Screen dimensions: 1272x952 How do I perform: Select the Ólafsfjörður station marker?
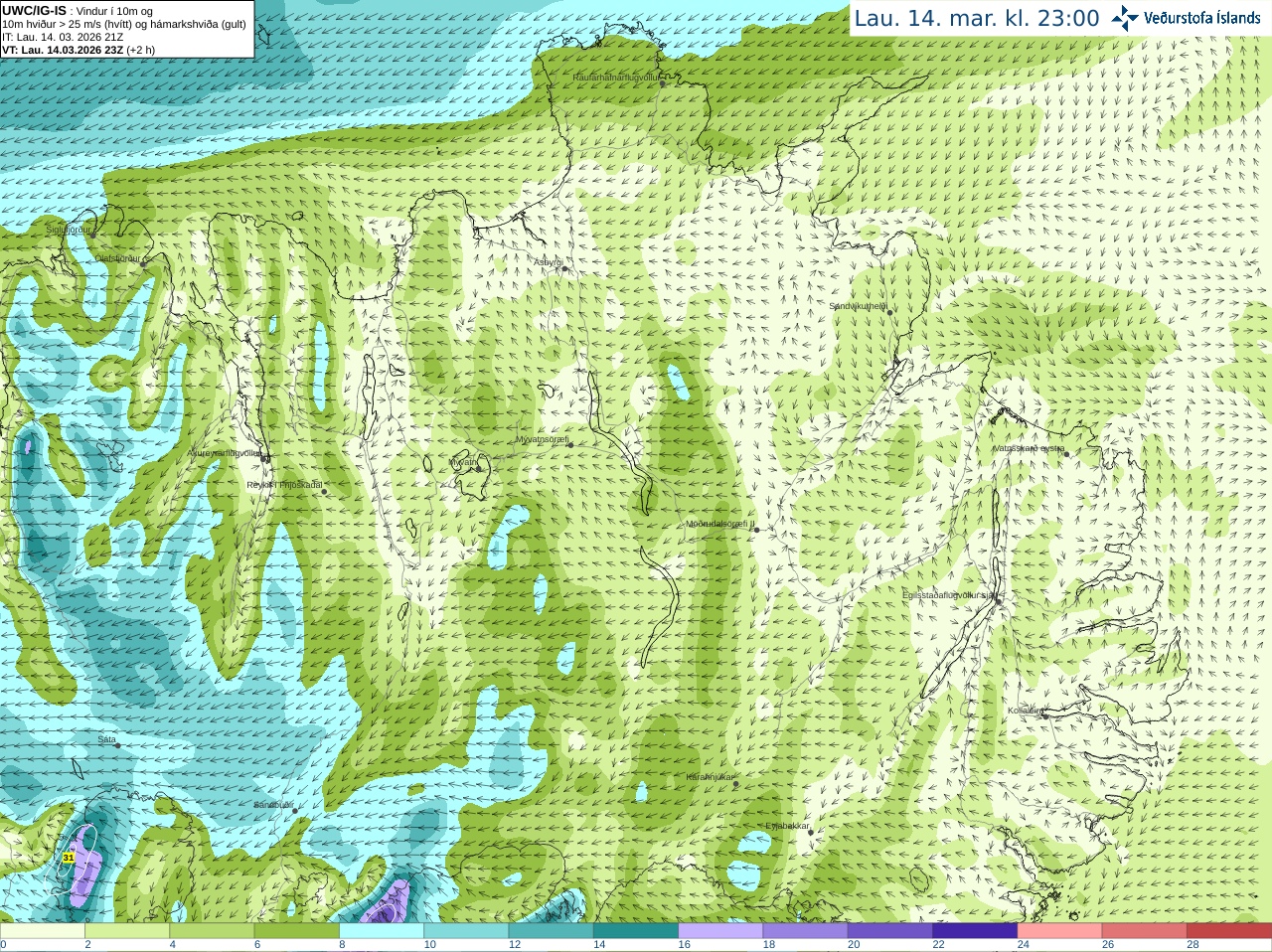click(144, 263)
